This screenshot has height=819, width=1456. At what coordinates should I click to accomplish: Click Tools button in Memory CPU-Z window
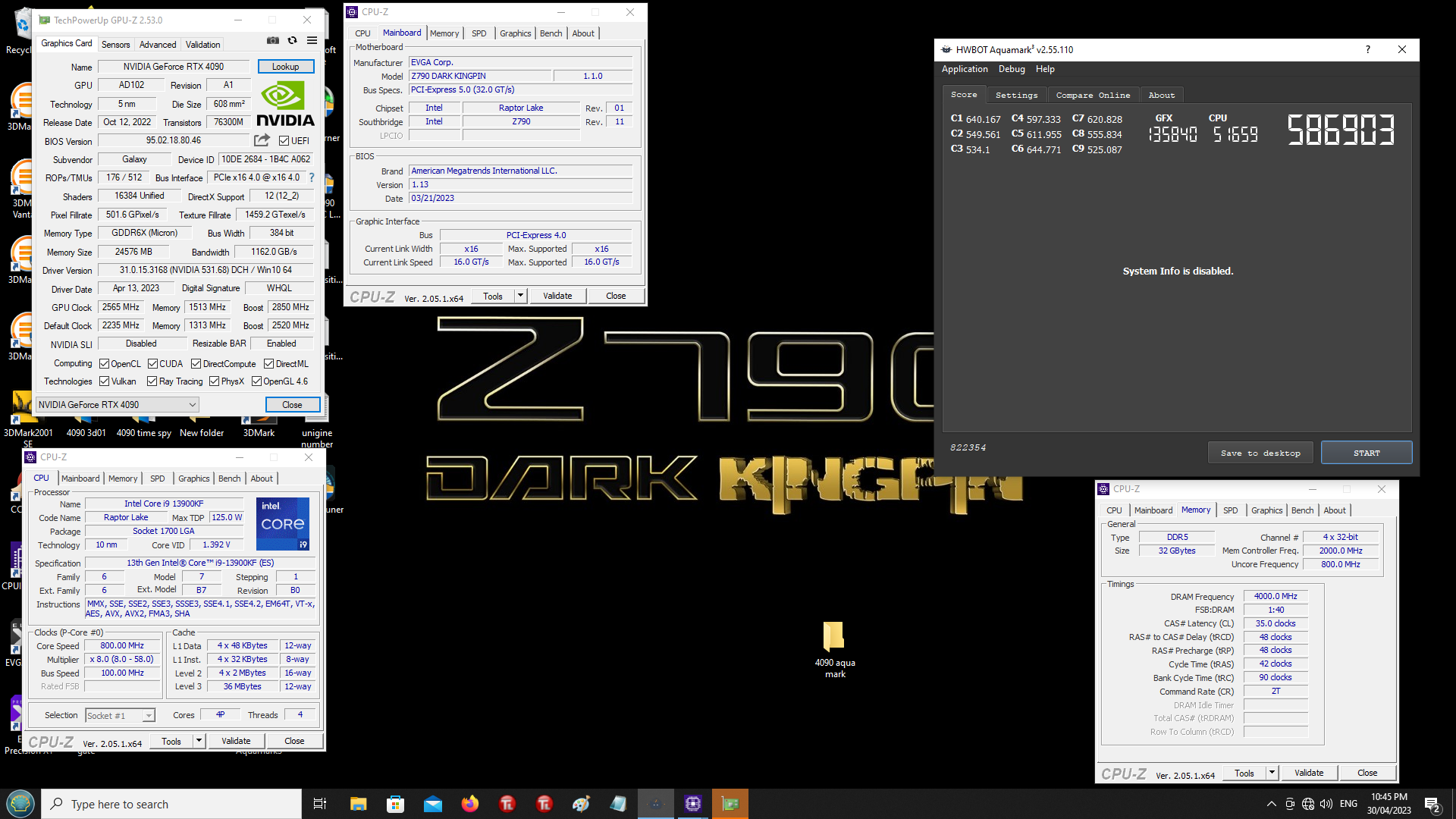(x=1244, y=773)
